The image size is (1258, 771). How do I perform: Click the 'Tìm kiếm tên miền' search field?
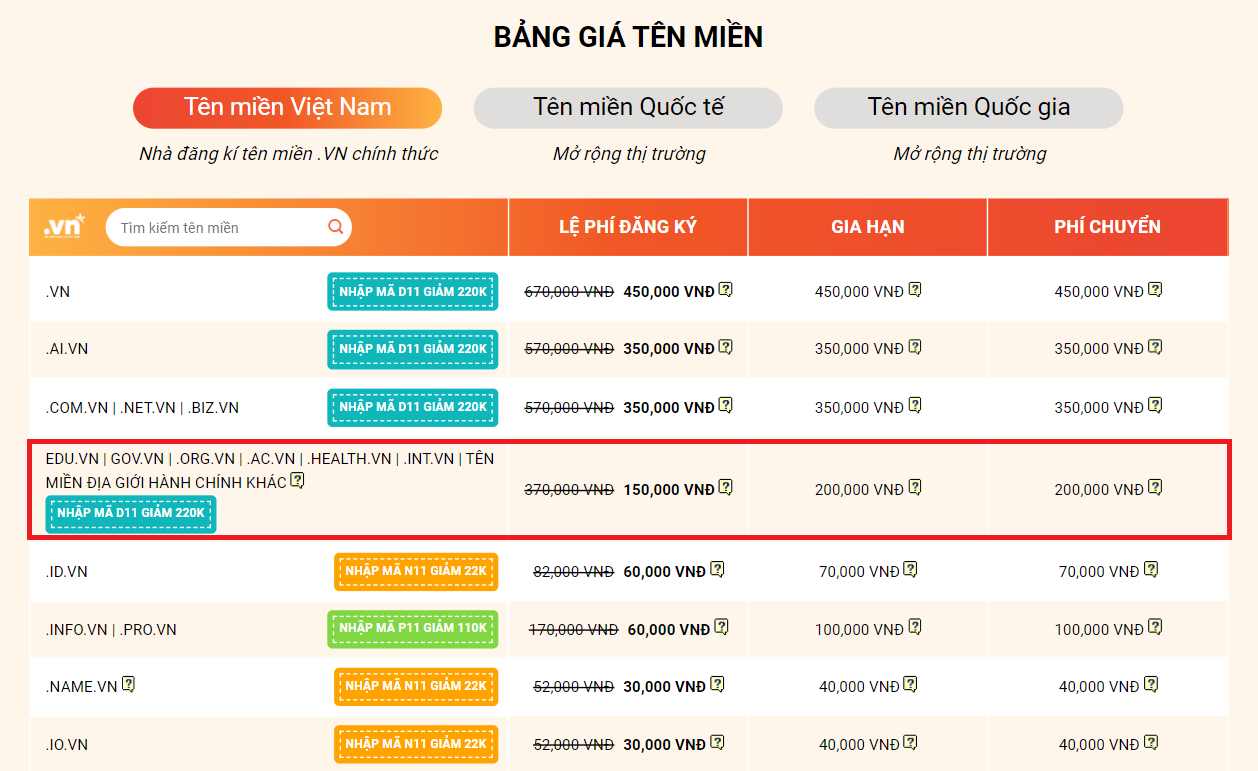click(x=215, y=228)
